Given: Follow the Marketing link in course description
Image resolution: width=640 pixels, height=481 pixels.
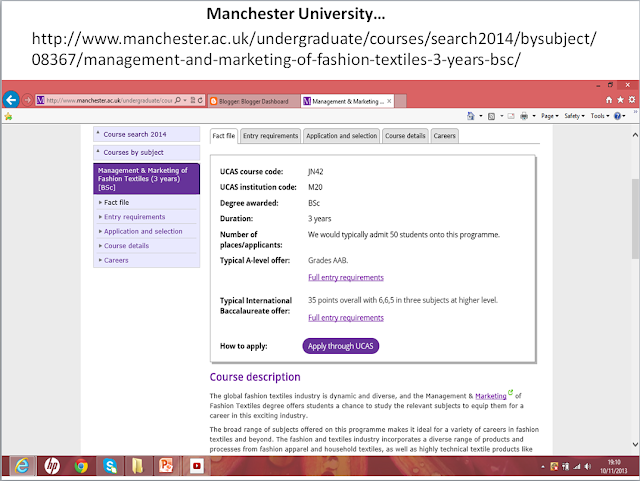Looking at the screenshot, I should [x=491, y=396].
